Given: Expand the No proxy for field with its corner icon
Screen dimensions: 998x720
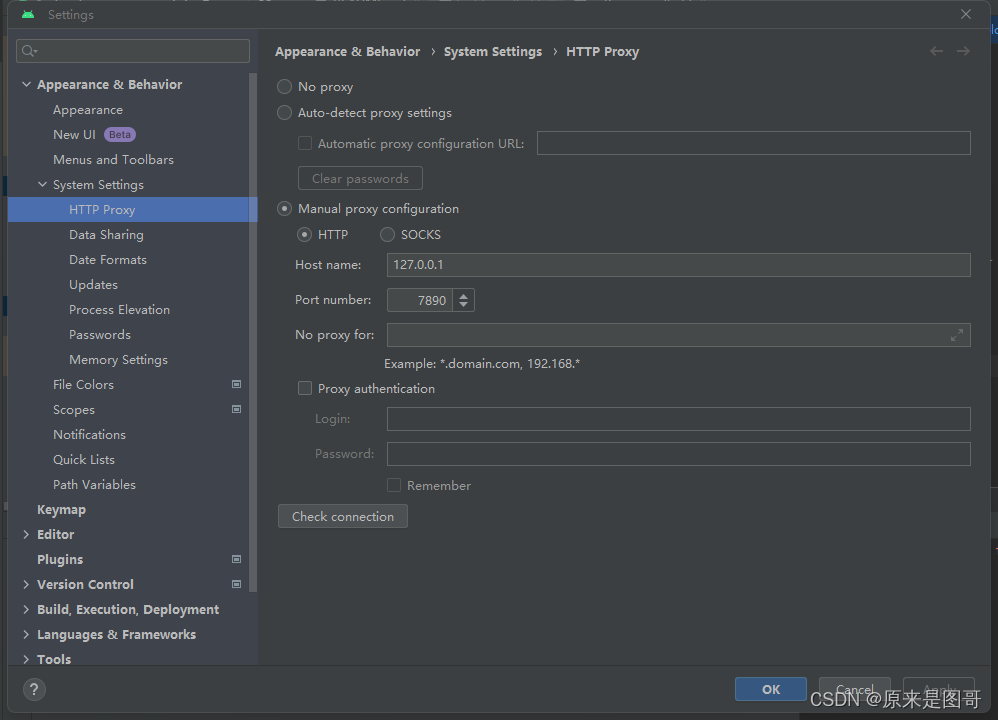Looking at the screenshot, I should tap(957, 334).
